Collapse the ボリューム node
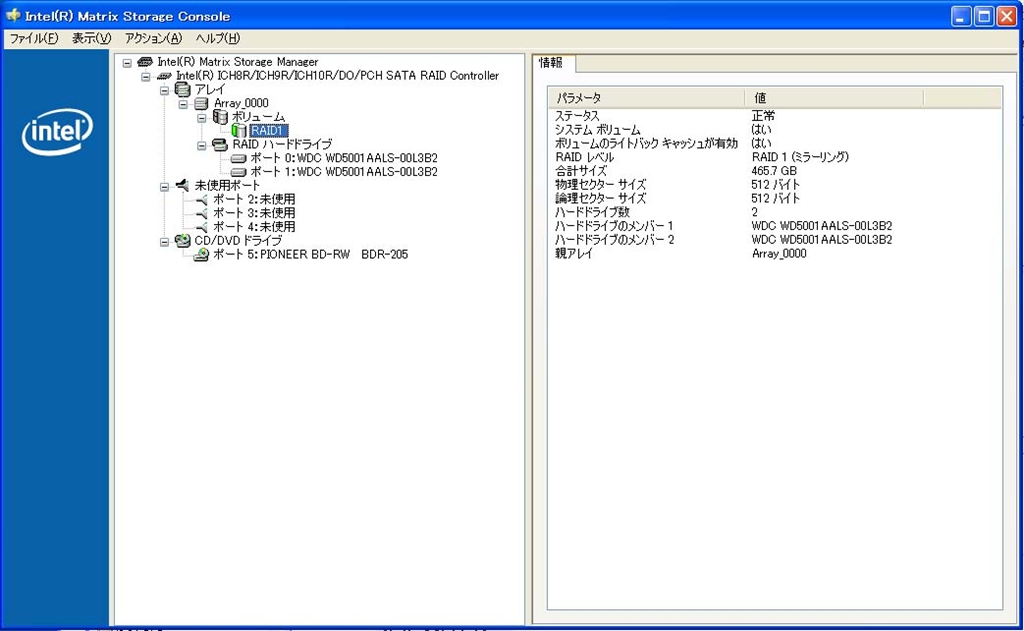 tap(202, 118)
